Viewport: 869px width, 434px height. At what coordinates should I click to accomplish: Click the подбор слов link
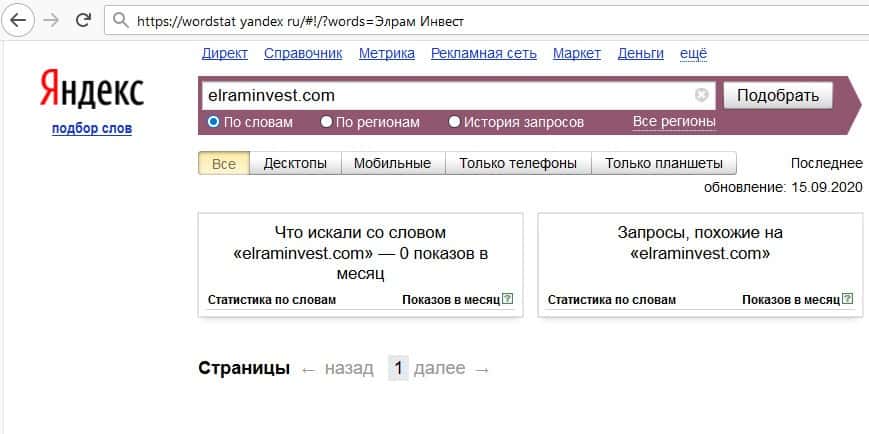92,129
